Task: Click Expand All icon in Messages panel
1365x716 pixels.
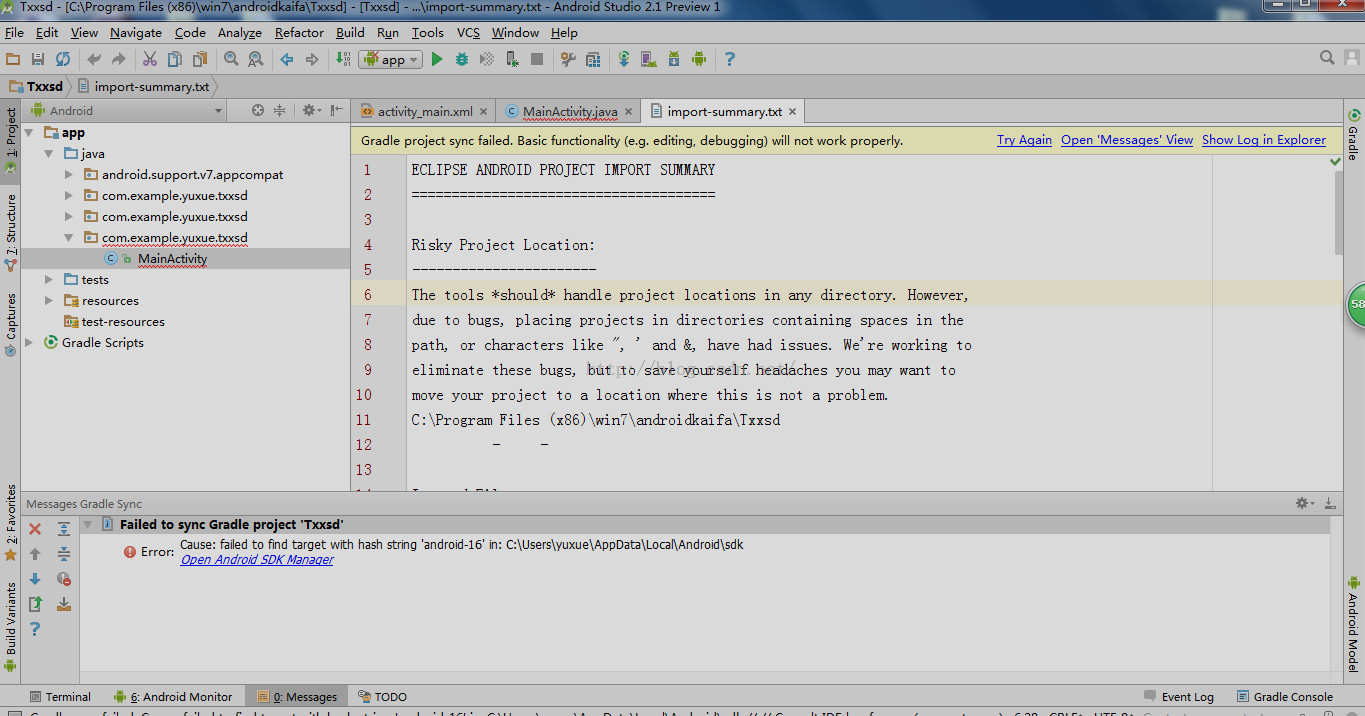Action: [x=64, y=529]
